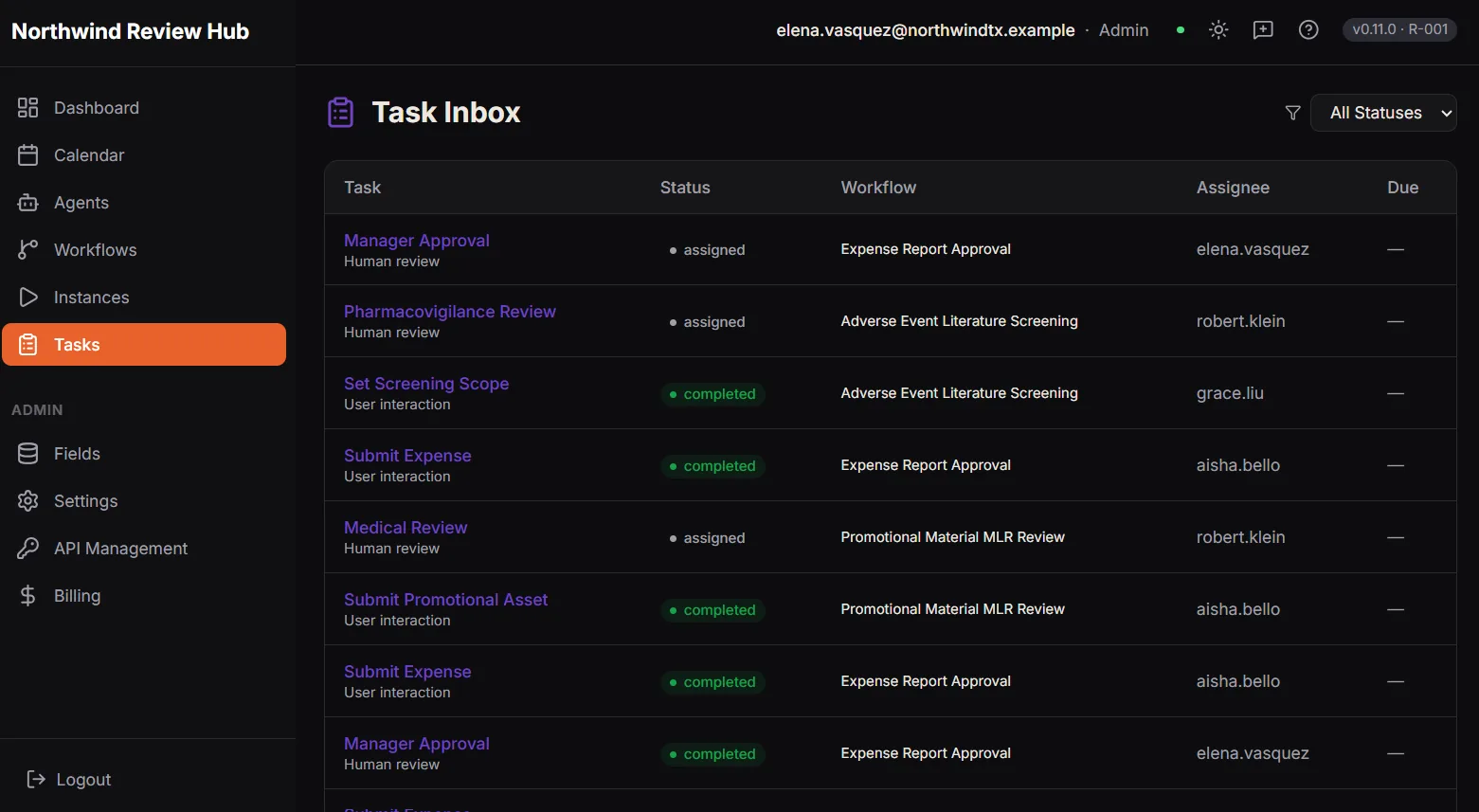Click the grace.liu assignee cell

pos(1230,393)
